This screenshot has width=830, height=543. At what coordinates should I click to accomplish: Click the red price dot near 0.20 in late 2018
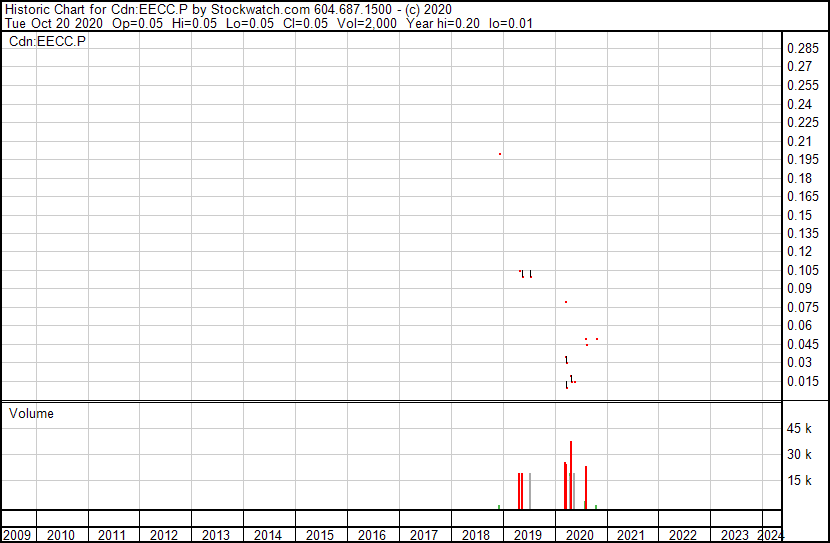(x=500, y=154)
